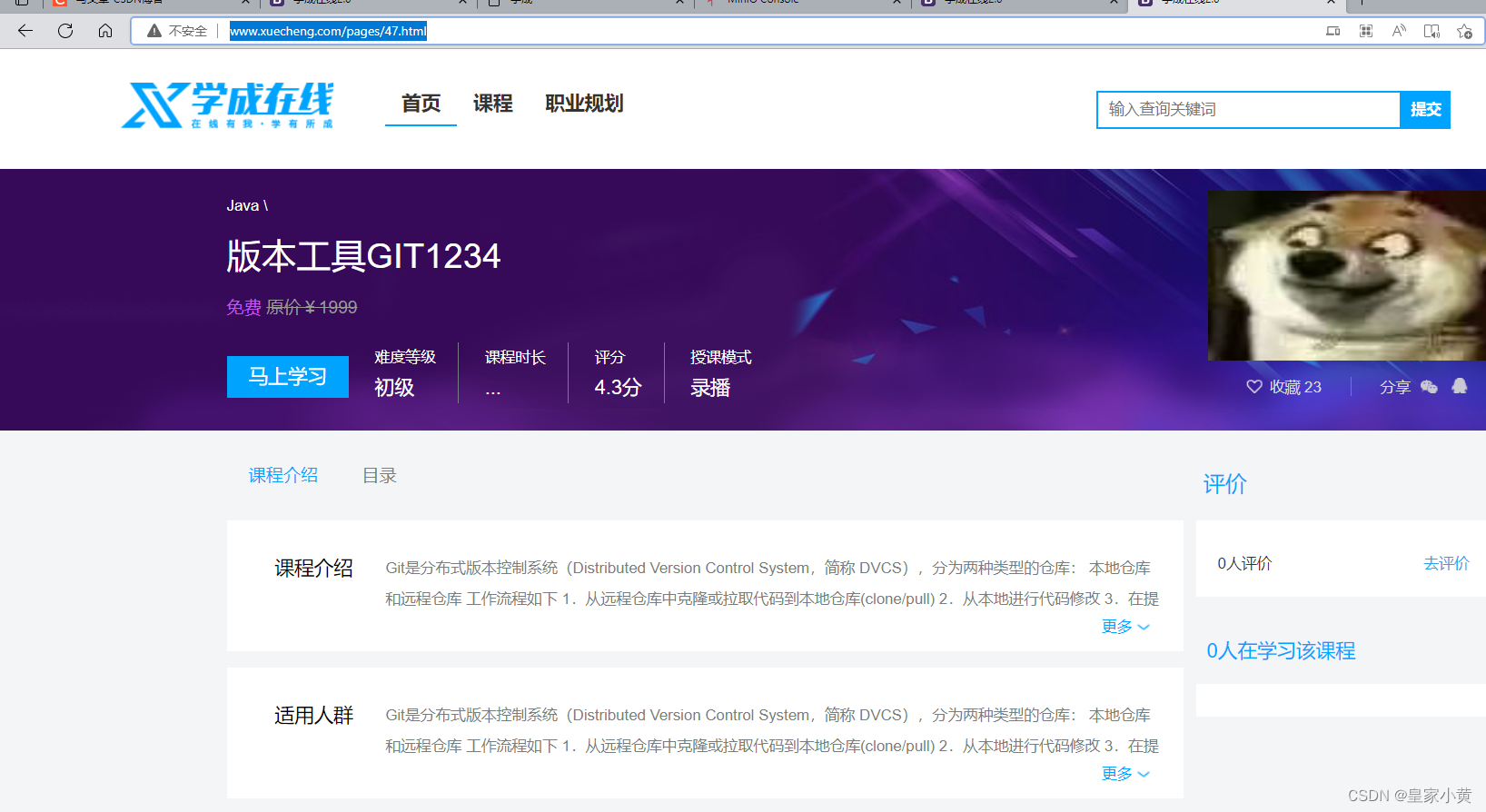Click the 学成在线 logo
The width and height of the screenshot is (1486, 812).
coord(227,105)
